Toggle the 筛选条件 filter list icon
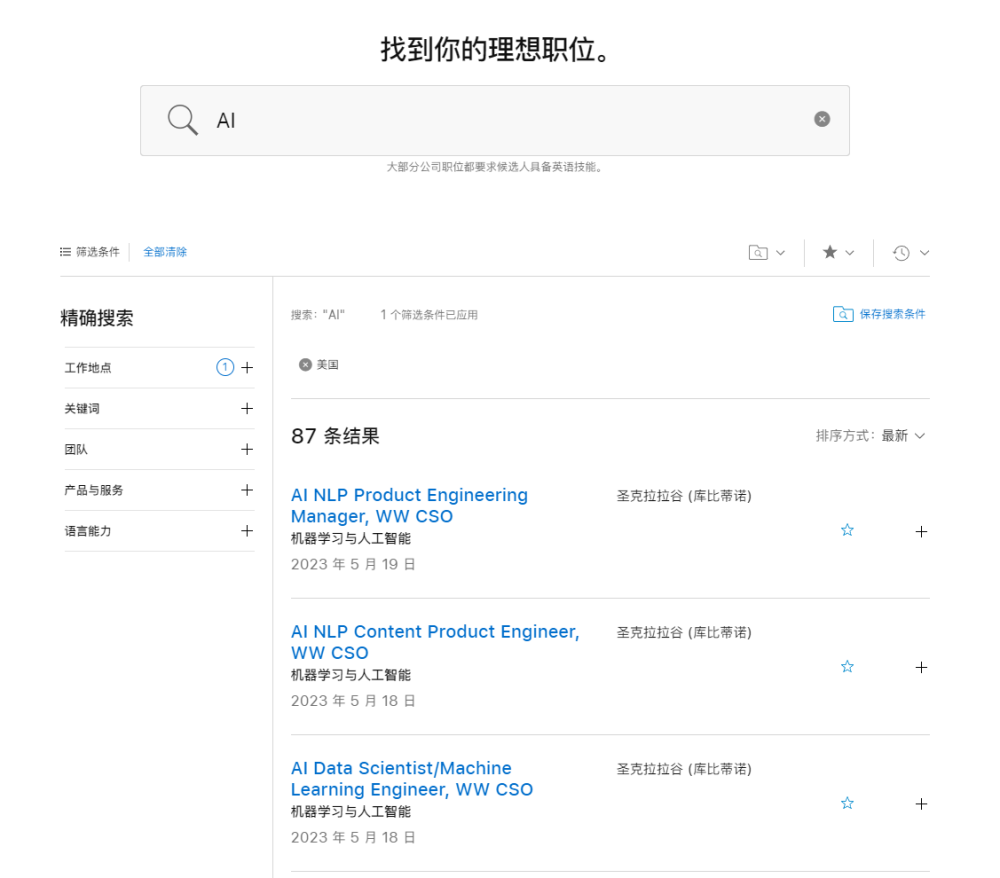 point(65,252)
